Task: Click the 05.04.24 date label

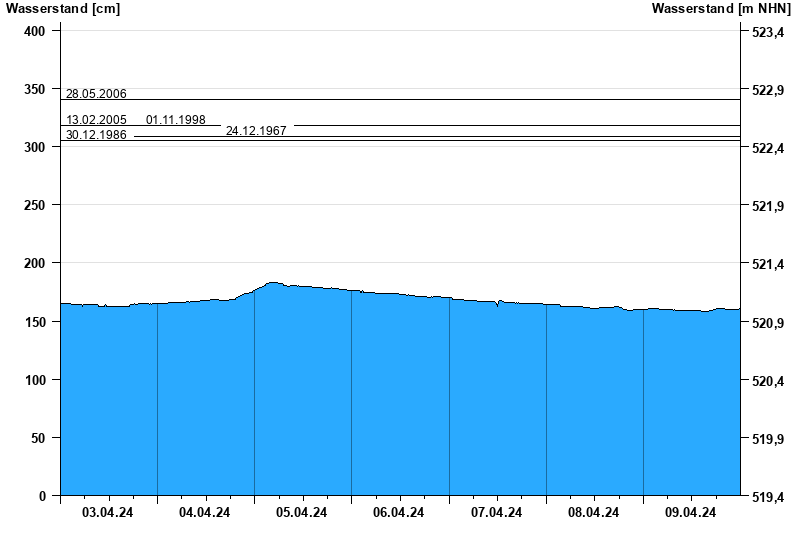Action: click(302, 513)
